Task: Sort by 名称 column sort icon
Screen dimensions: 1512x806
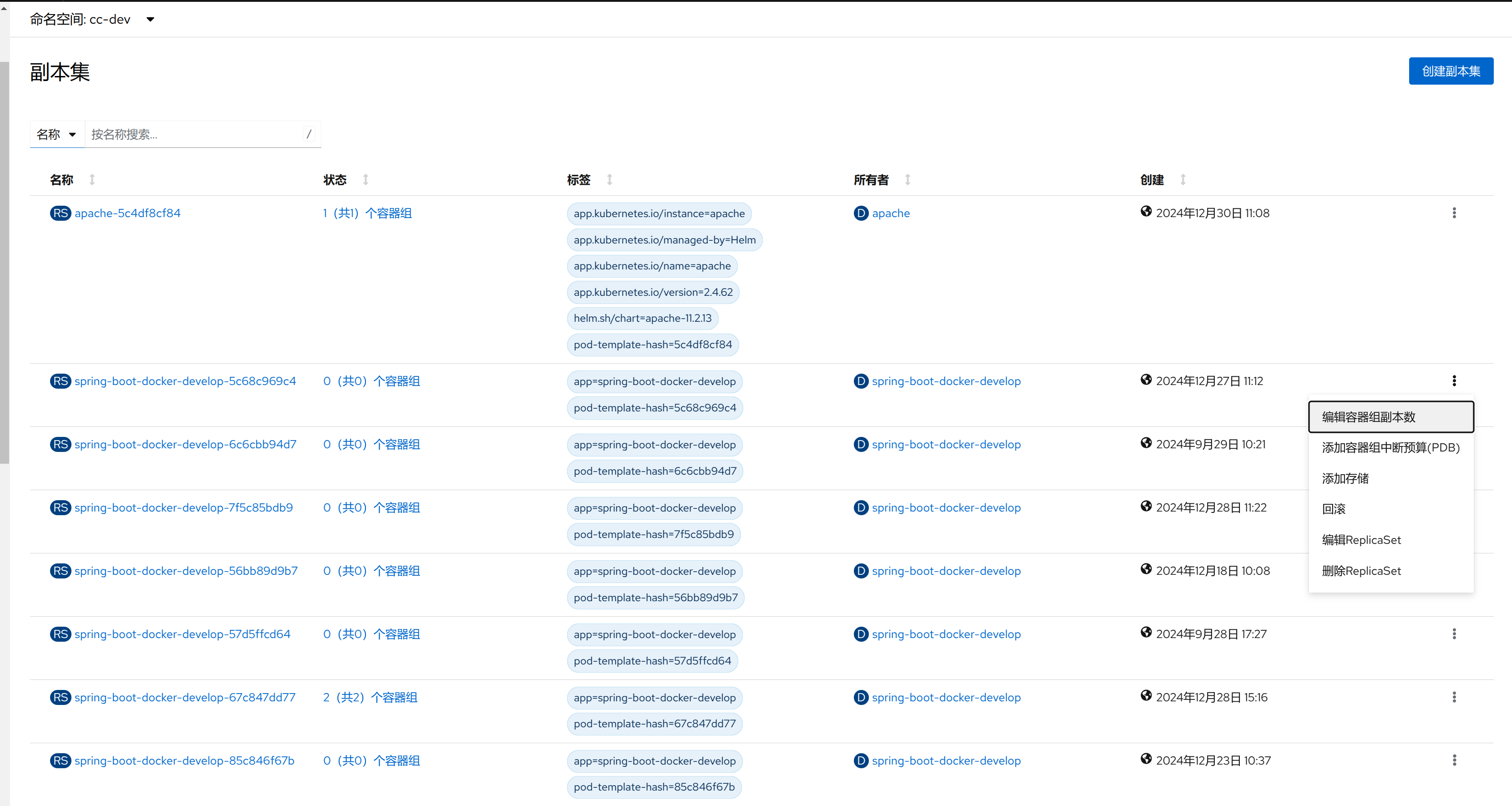Action: (x=92, y=180)
